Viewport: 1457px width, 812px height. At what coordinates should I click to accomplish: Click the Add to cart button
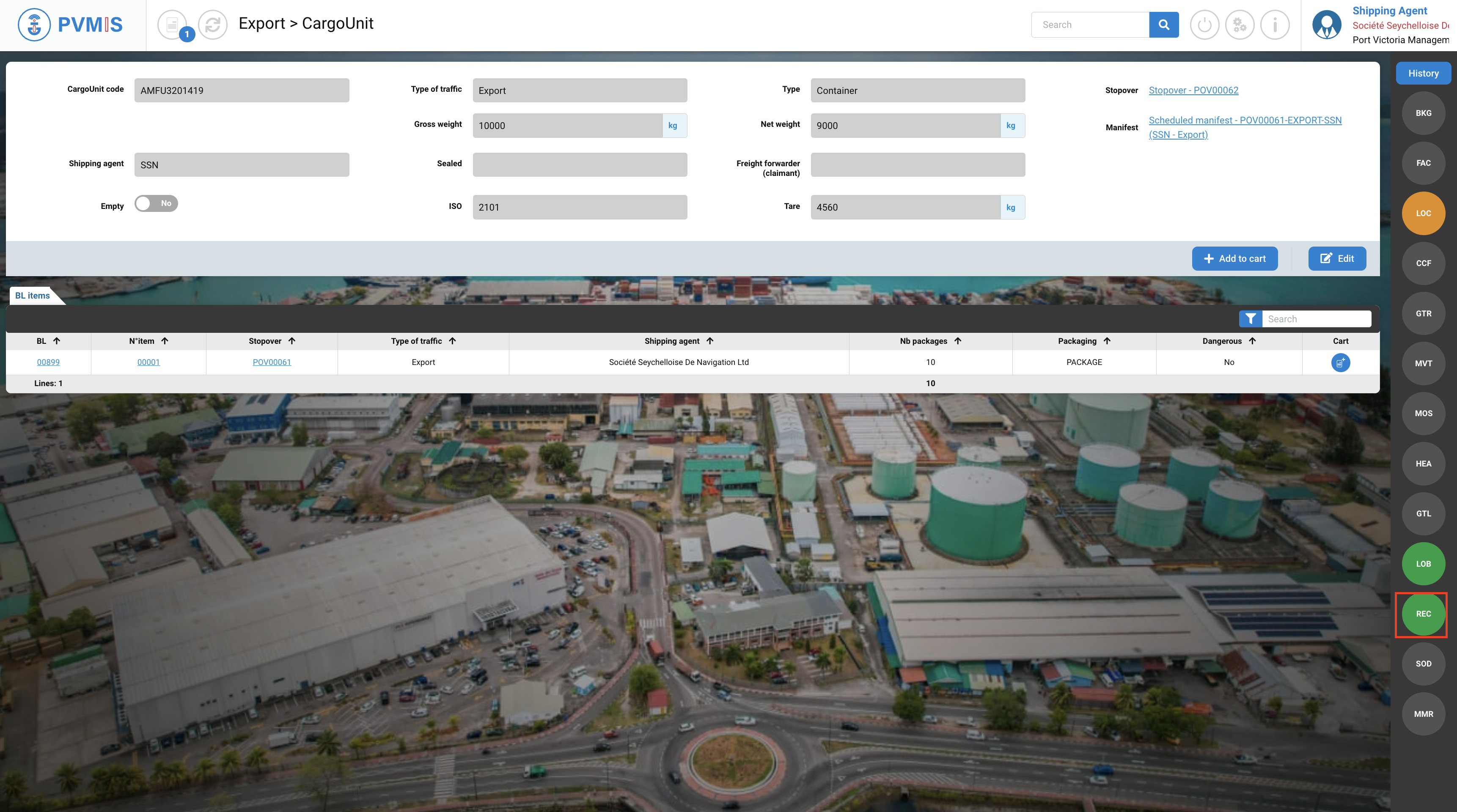point(1235,258)
